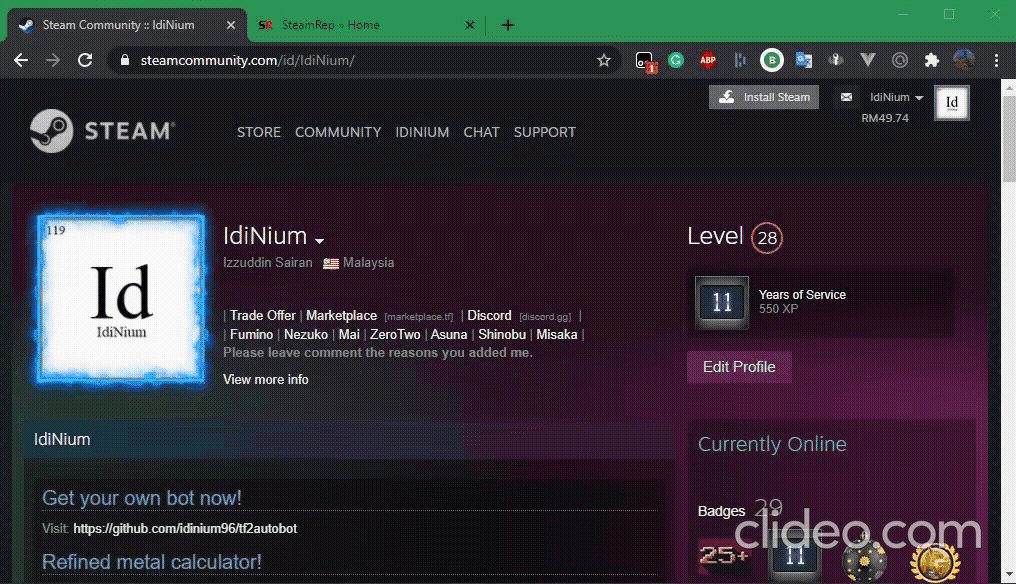Open the Marketplace link
This screenshot has height=584, width=1016.
coord(341,316)
